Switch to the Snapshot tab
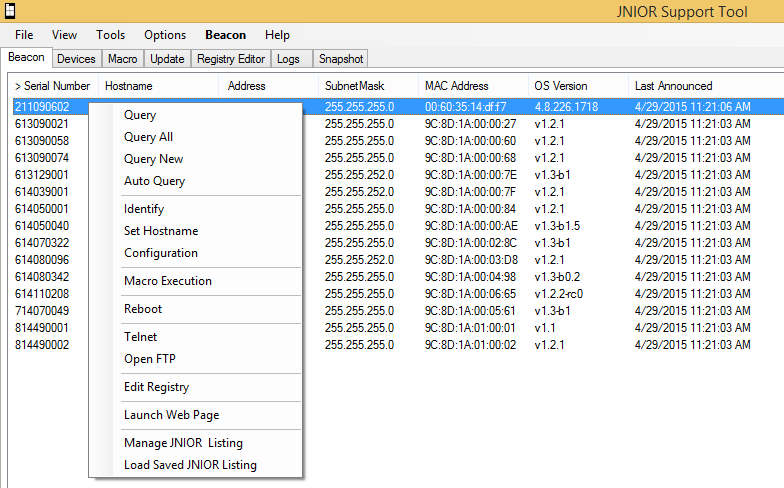 click(341, 59)
